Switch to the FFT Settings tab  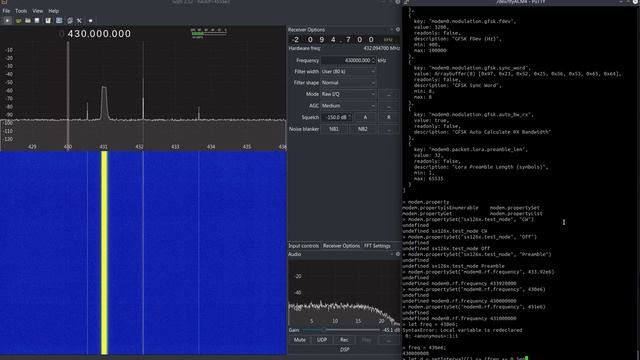coord(377,246)
